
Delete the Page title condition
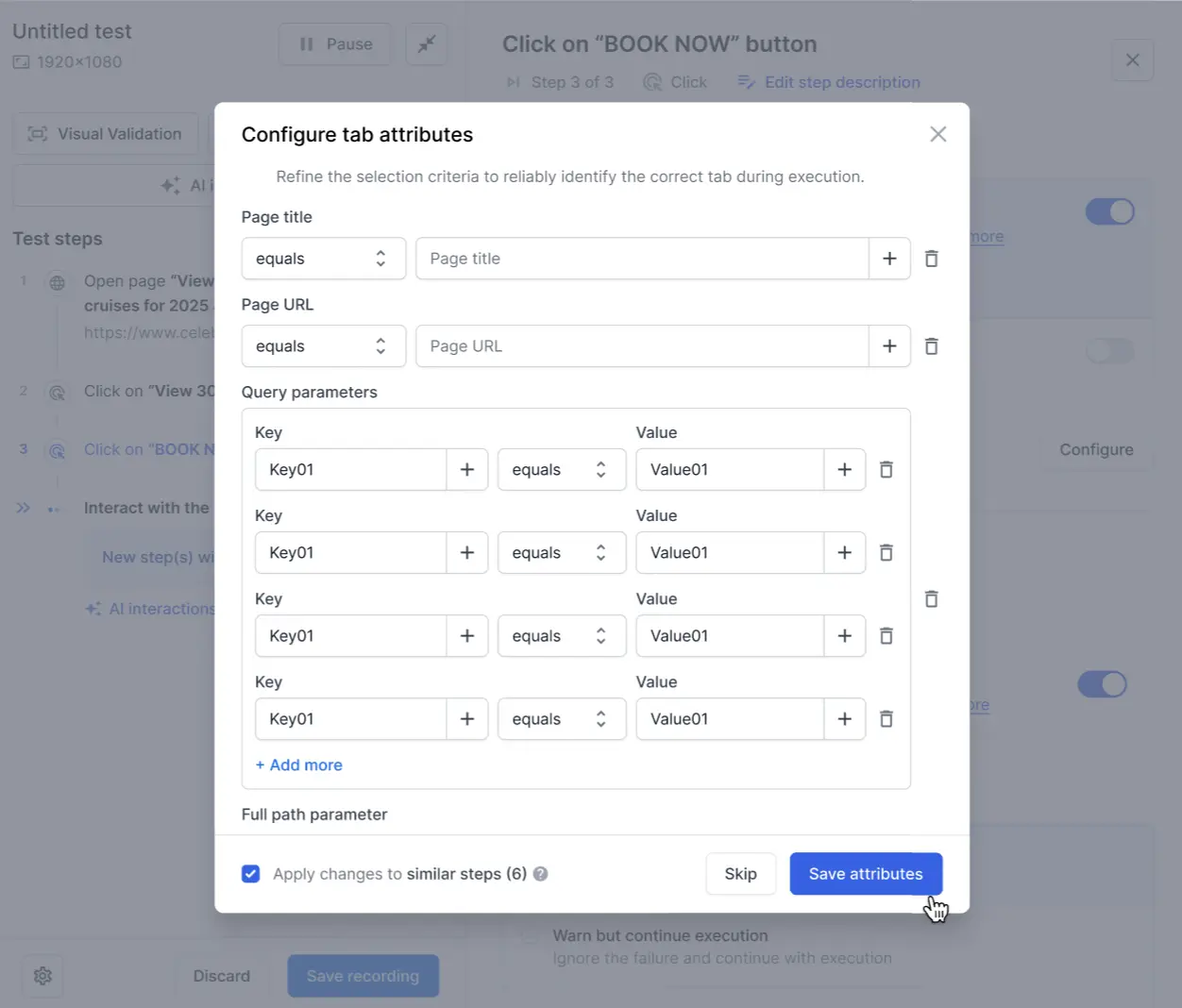point(931,259)
